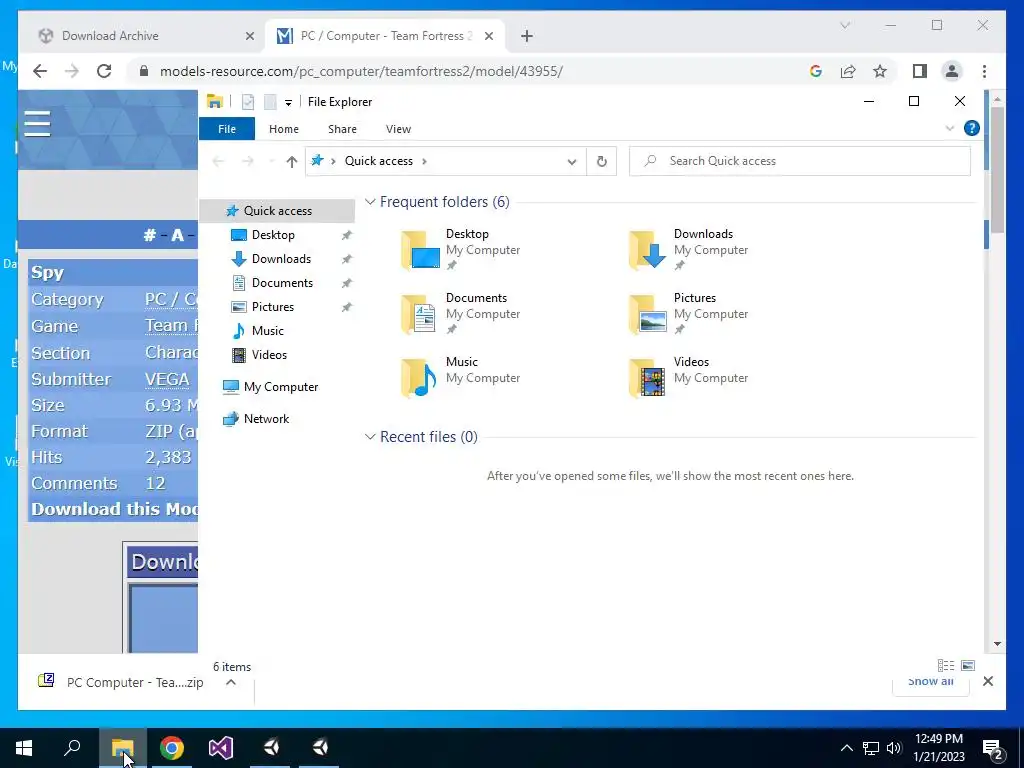Switch to the Large icons view layout
This screenshot has width=1024, height=768.
tap(968, 665)
